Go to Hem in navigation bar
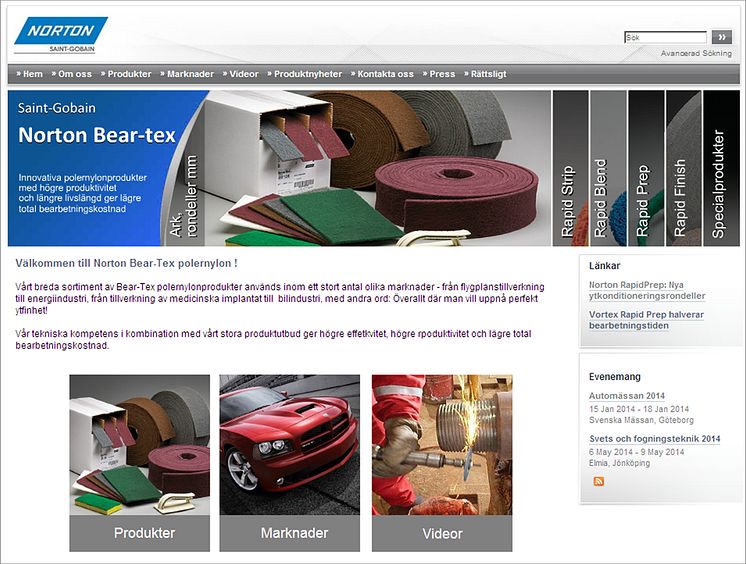Image resolution: width=746 pixels, height=564 pixels. click(x=29, y=74)
